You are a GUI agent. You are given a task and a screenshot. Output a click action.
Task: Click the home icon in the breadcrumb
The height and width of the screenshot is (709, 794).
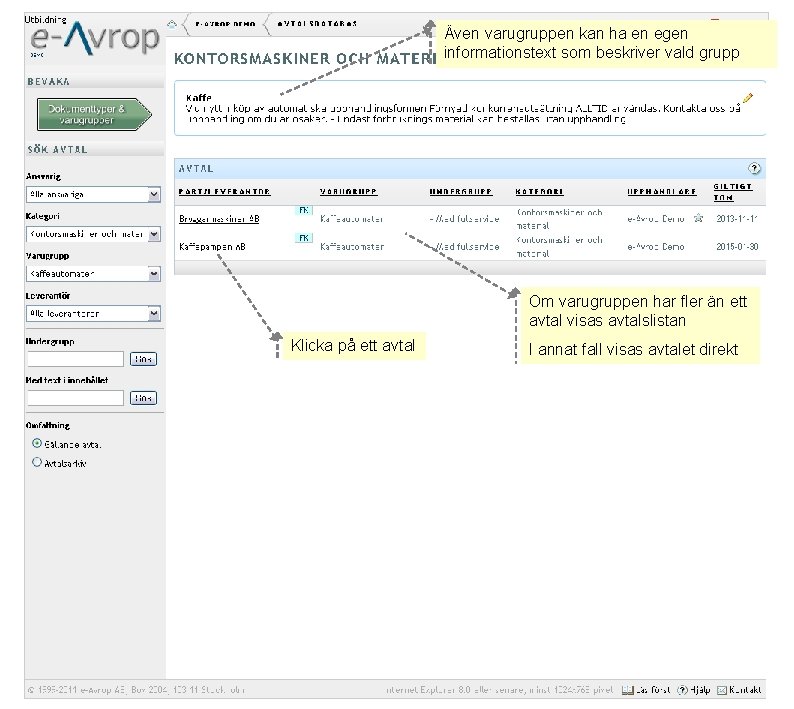point(172,24)
